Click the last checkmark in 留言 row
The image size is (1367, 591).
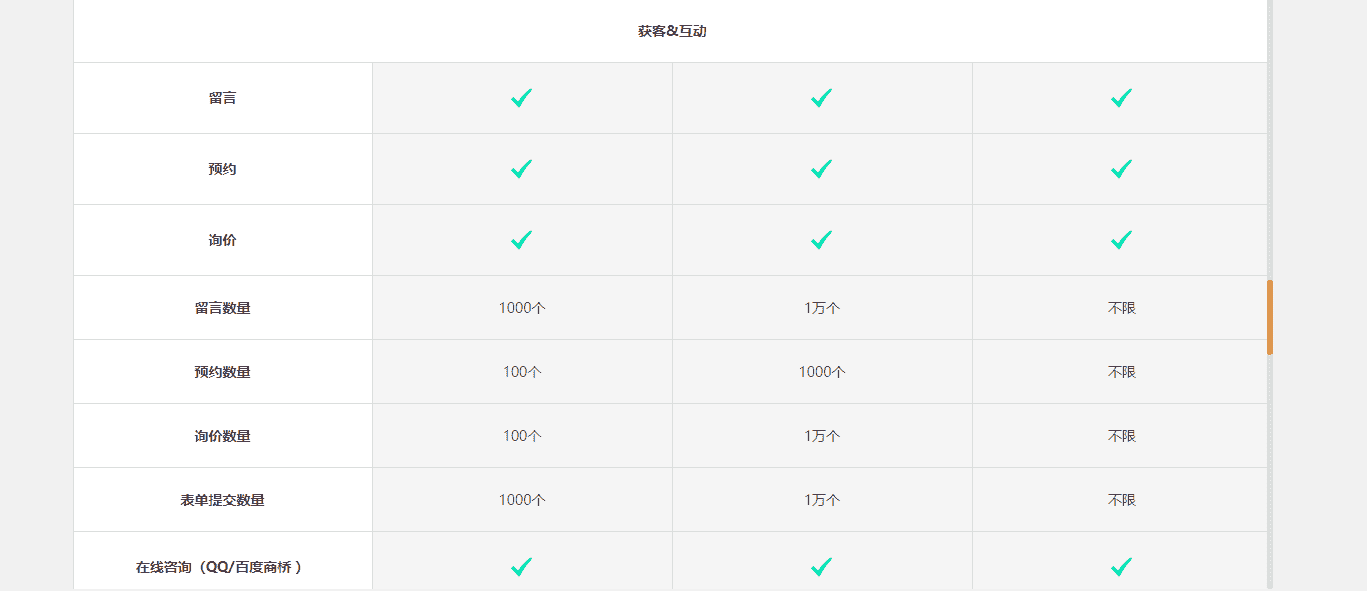[x=1122, y=98]
